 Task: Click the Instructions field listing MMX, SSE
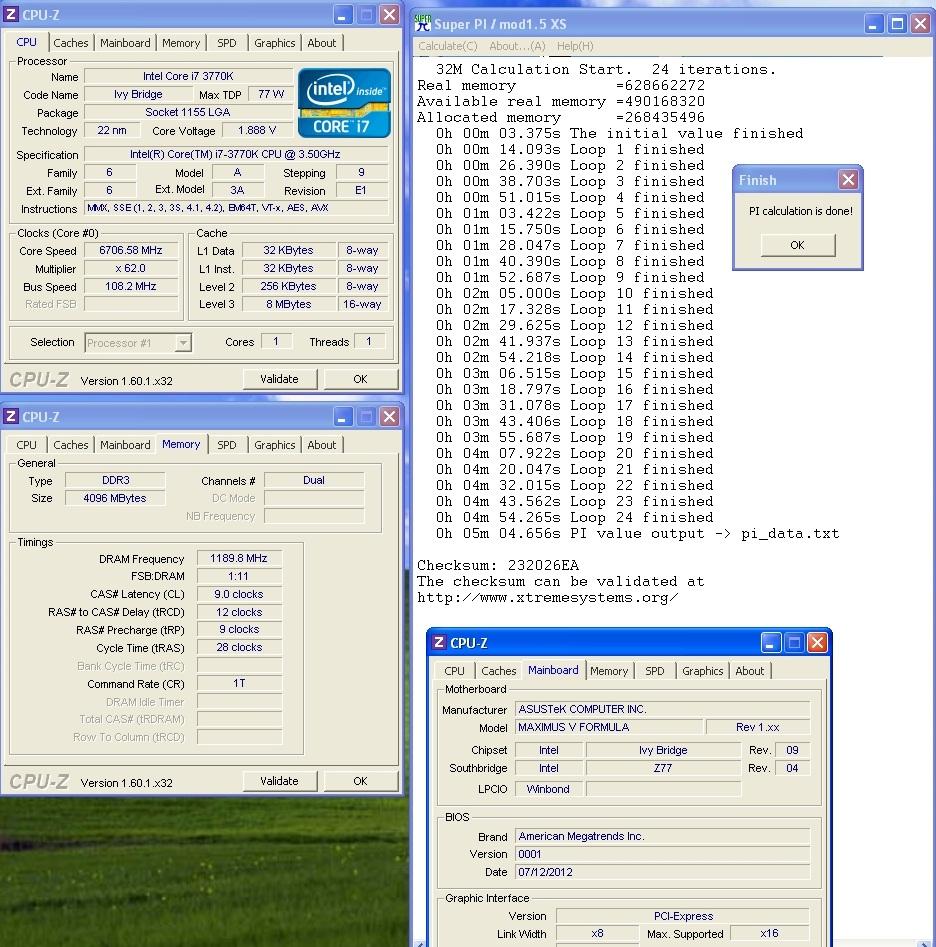point(236,208)
